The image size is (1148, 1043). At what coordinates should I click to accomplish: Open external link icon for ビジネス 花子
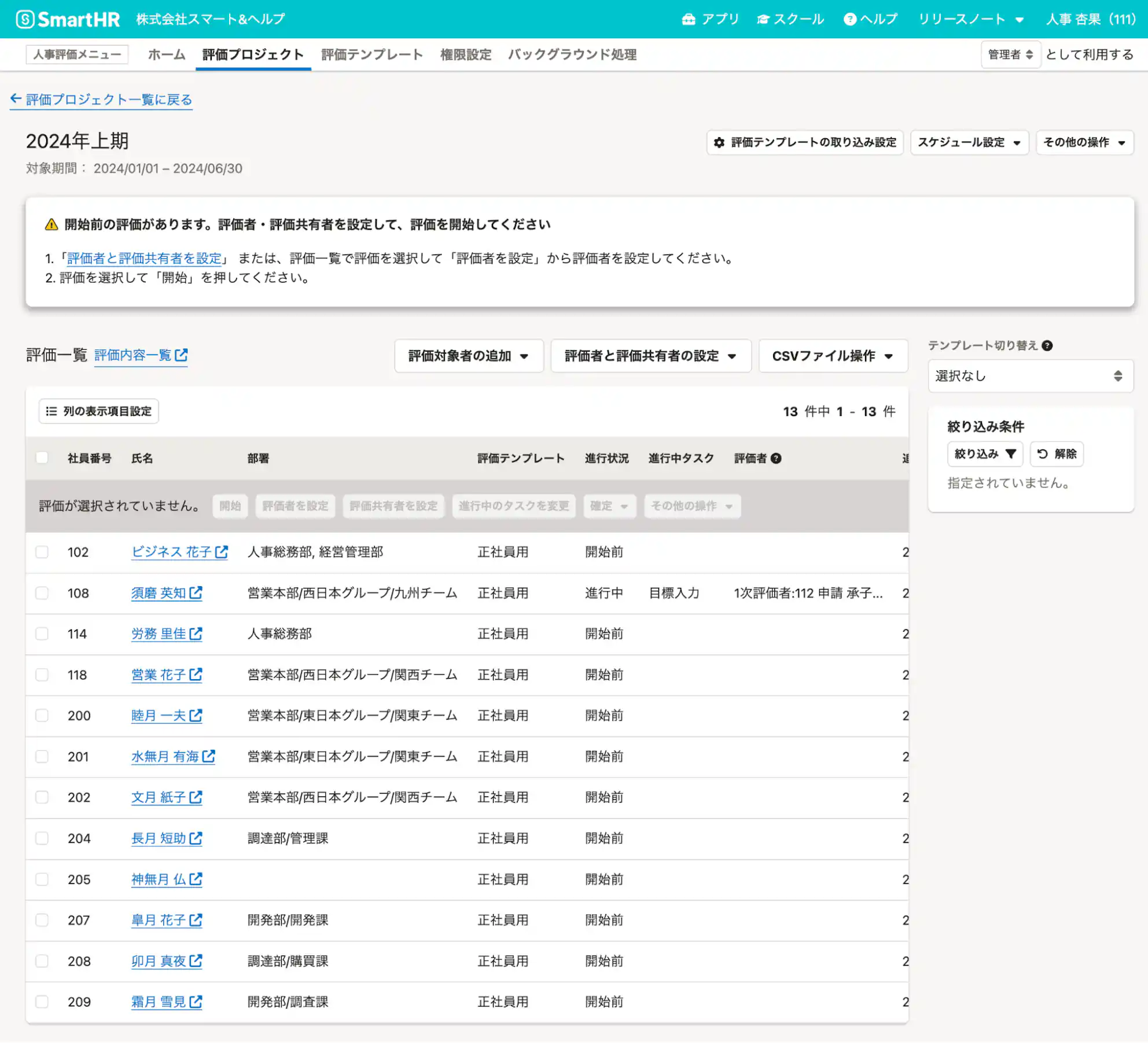222,552
